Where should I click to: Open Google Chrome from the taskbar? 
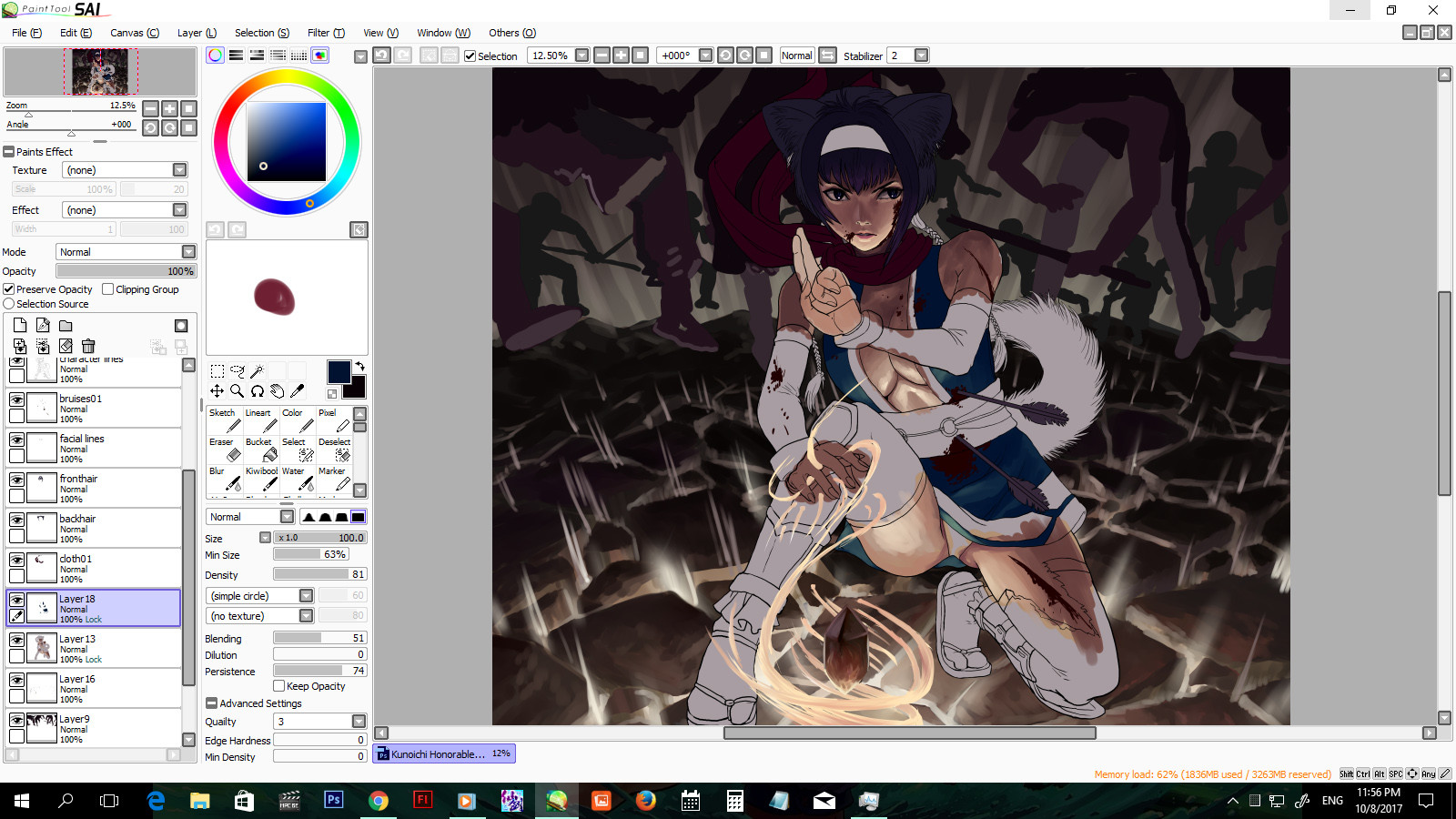pyautogui.click(x=379, y=801)
